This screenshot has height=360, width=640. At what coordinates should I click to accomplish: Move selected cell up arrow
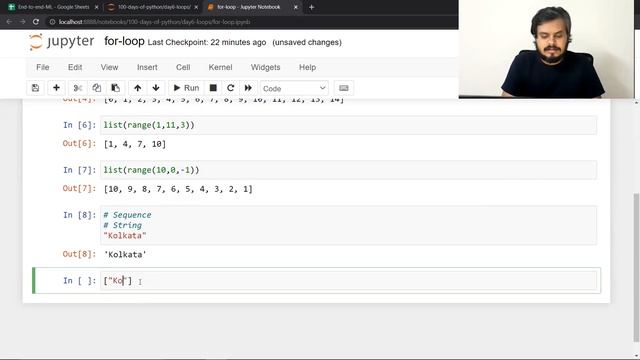pyautogui.click(x=138, y=88)
